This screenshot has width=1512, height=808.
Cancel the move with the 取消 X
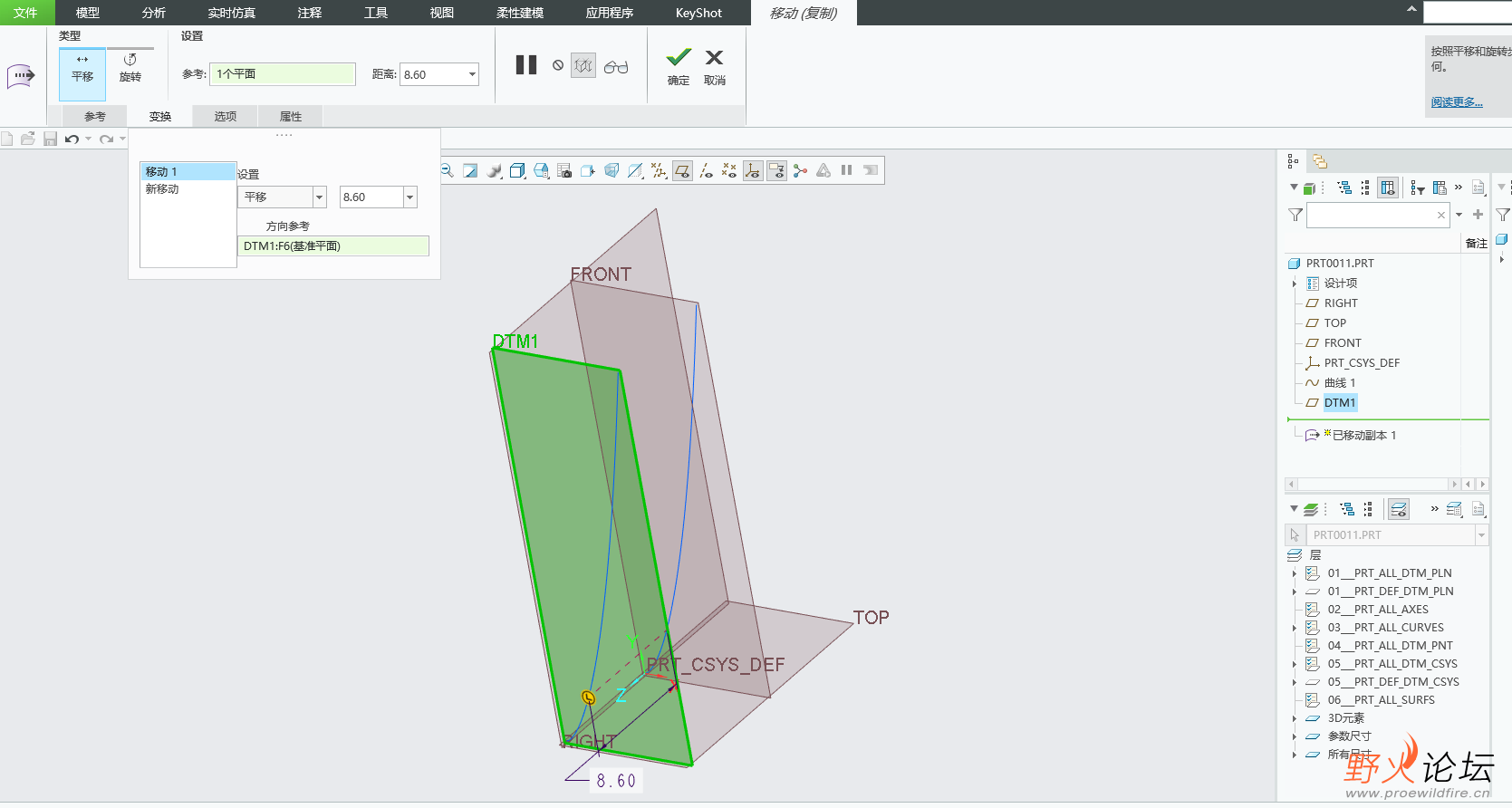[x=714, y=67]
